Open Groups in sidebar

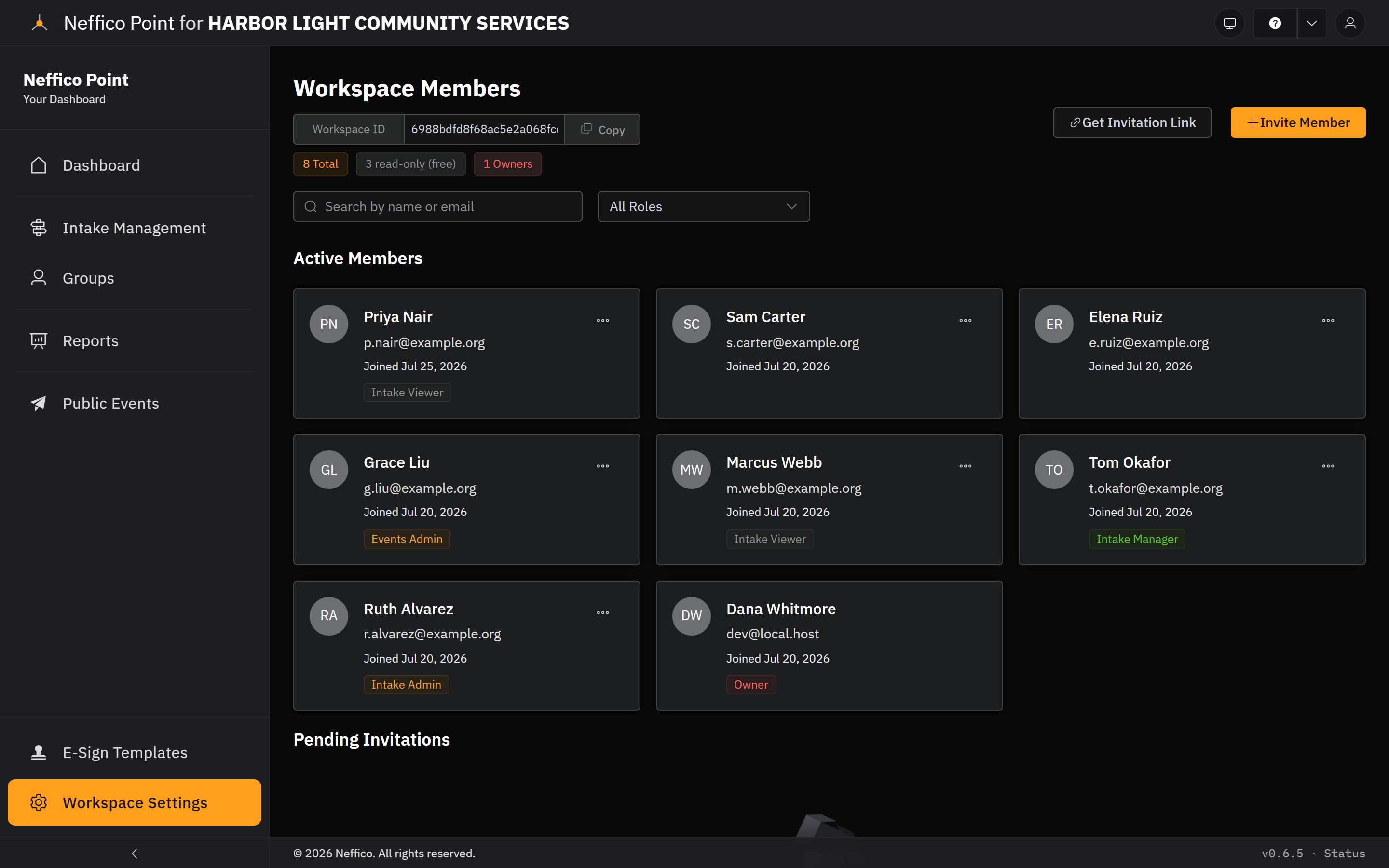coord(135,278)
